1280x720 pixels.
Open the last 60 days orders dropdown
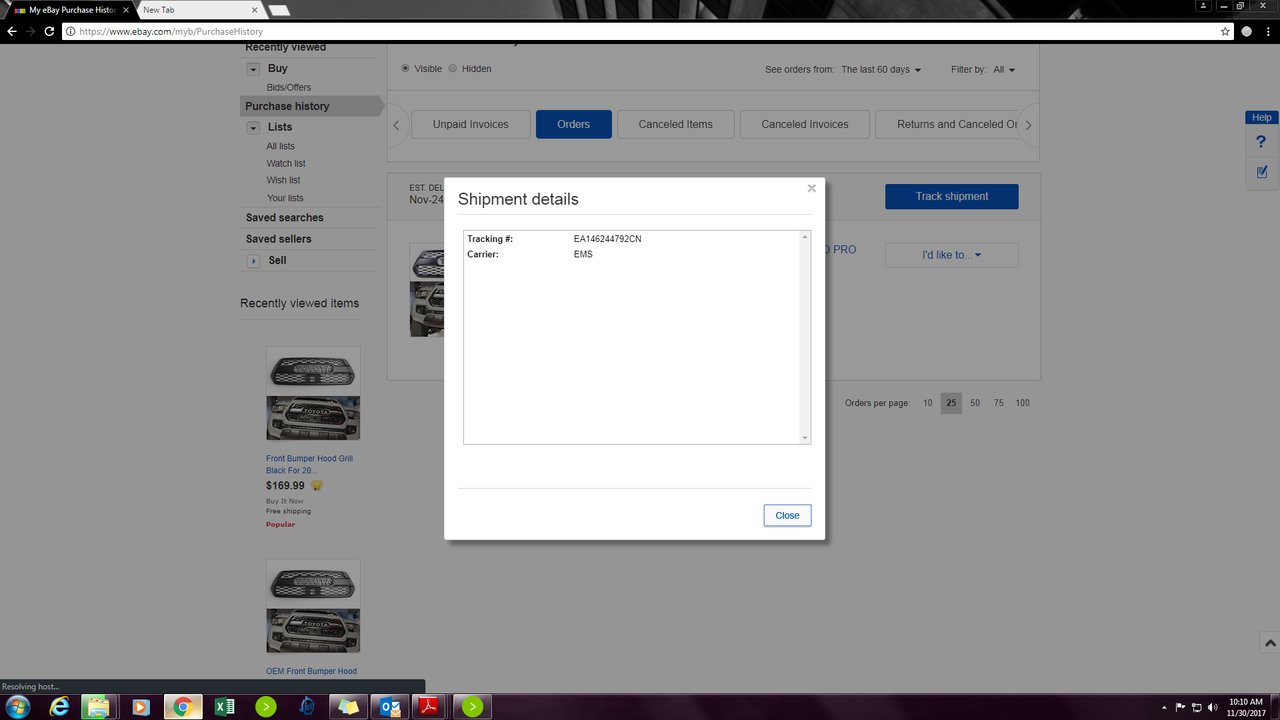point(881,70)
